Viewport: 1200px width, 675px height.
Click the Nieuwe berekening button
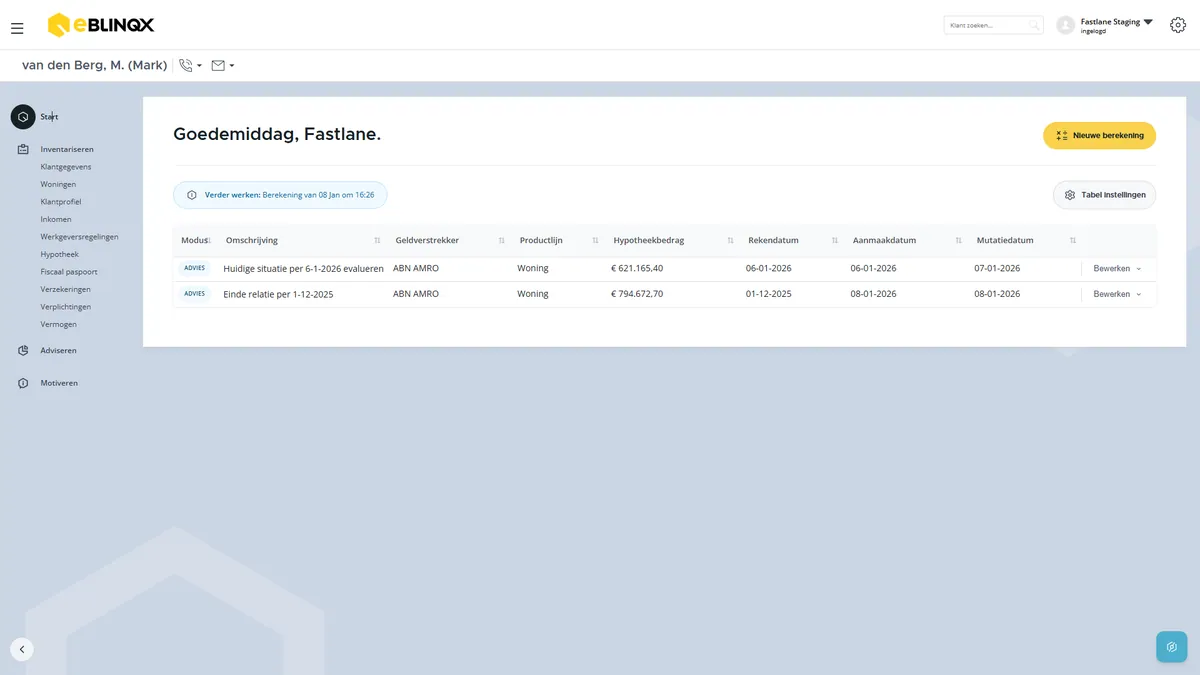[x=1099, y=136]
